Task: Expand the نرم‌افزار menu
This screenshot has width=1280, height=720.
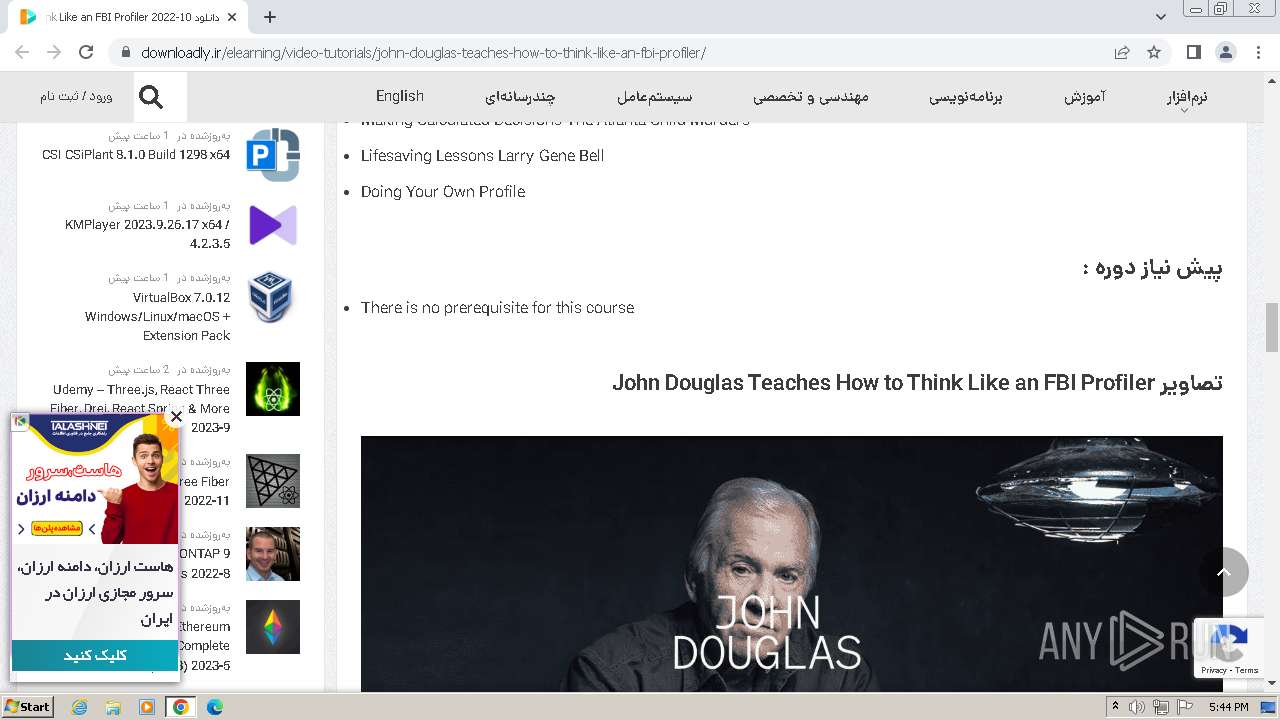Action: click(x=1187, y=97)
